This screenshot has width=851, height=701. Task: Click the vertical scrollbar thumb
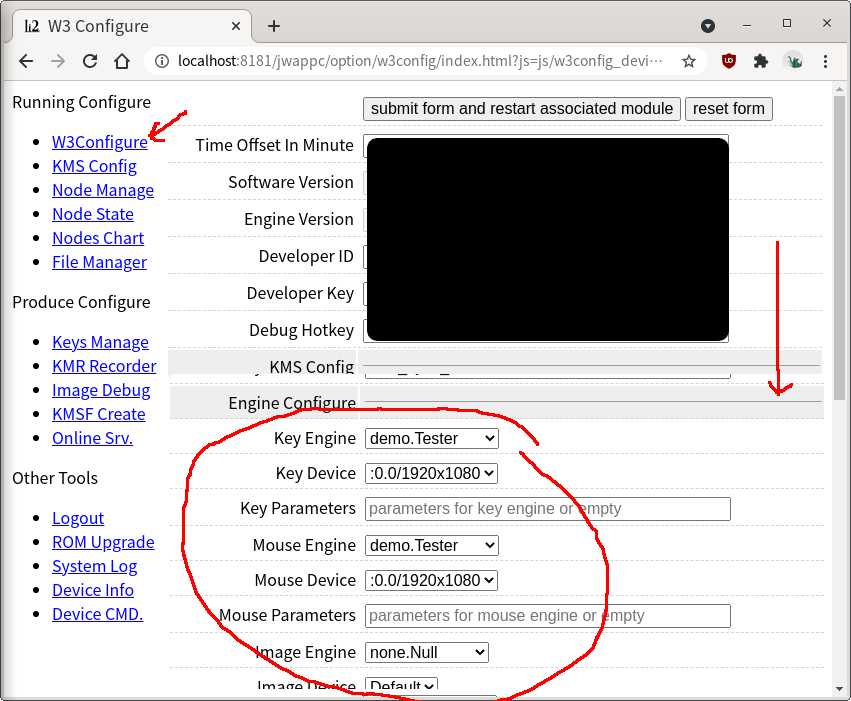840,247
